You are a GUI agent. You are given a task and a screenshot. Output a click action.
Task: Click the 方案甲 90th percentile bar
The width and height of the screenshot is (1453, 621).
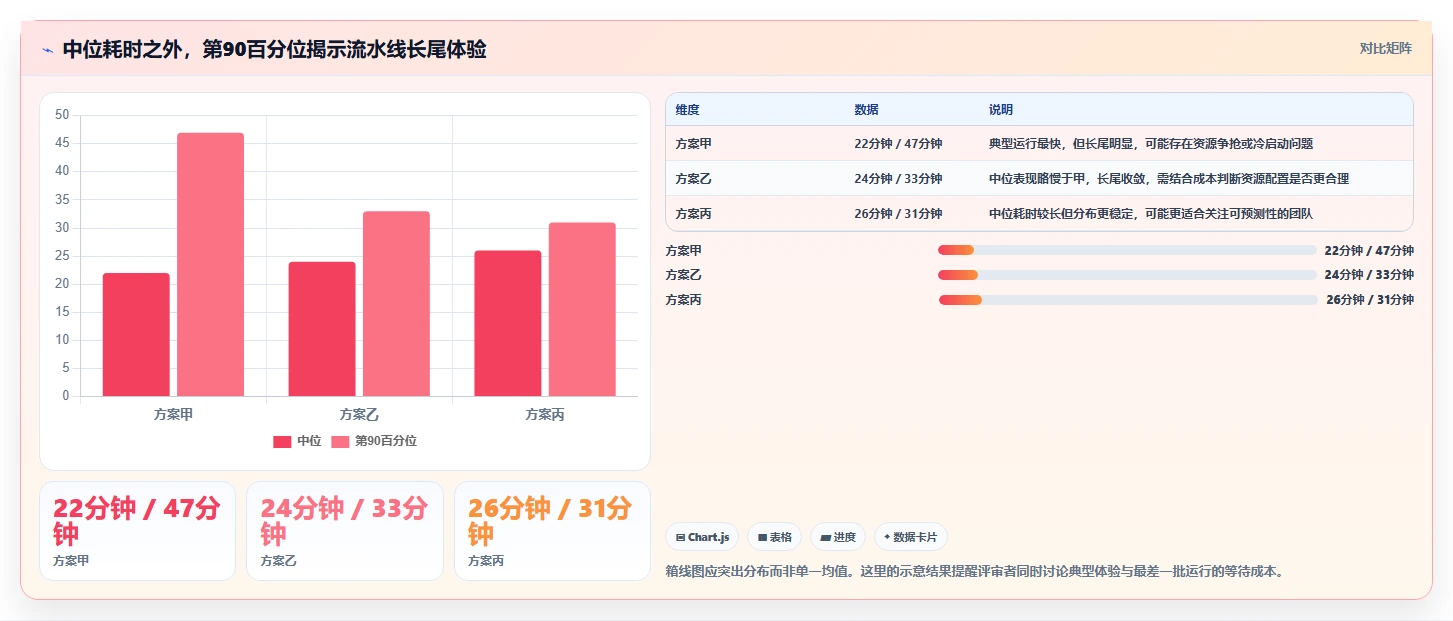(x=210, y=264)
